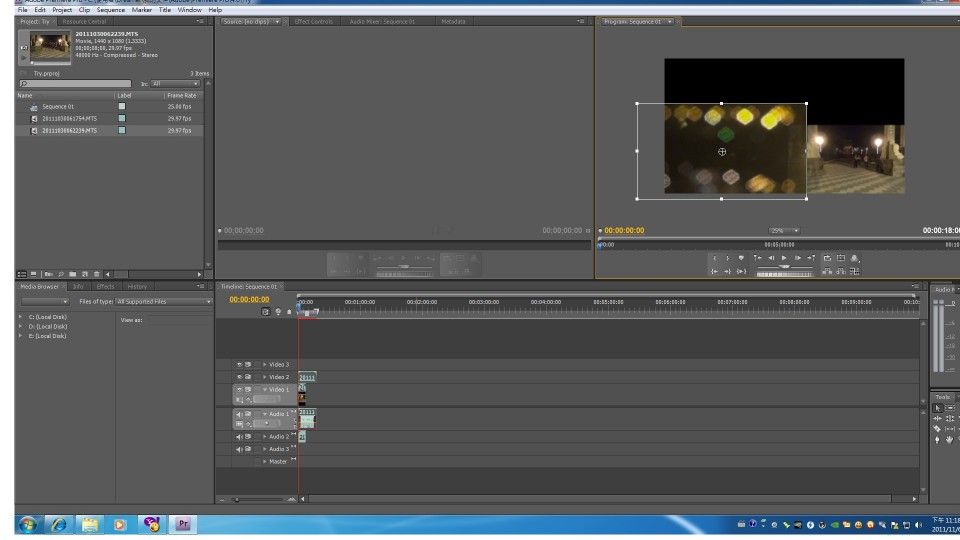Switch to the Effect Controls tab
Screen dimensions: 960x540
(x=314, y=21)
